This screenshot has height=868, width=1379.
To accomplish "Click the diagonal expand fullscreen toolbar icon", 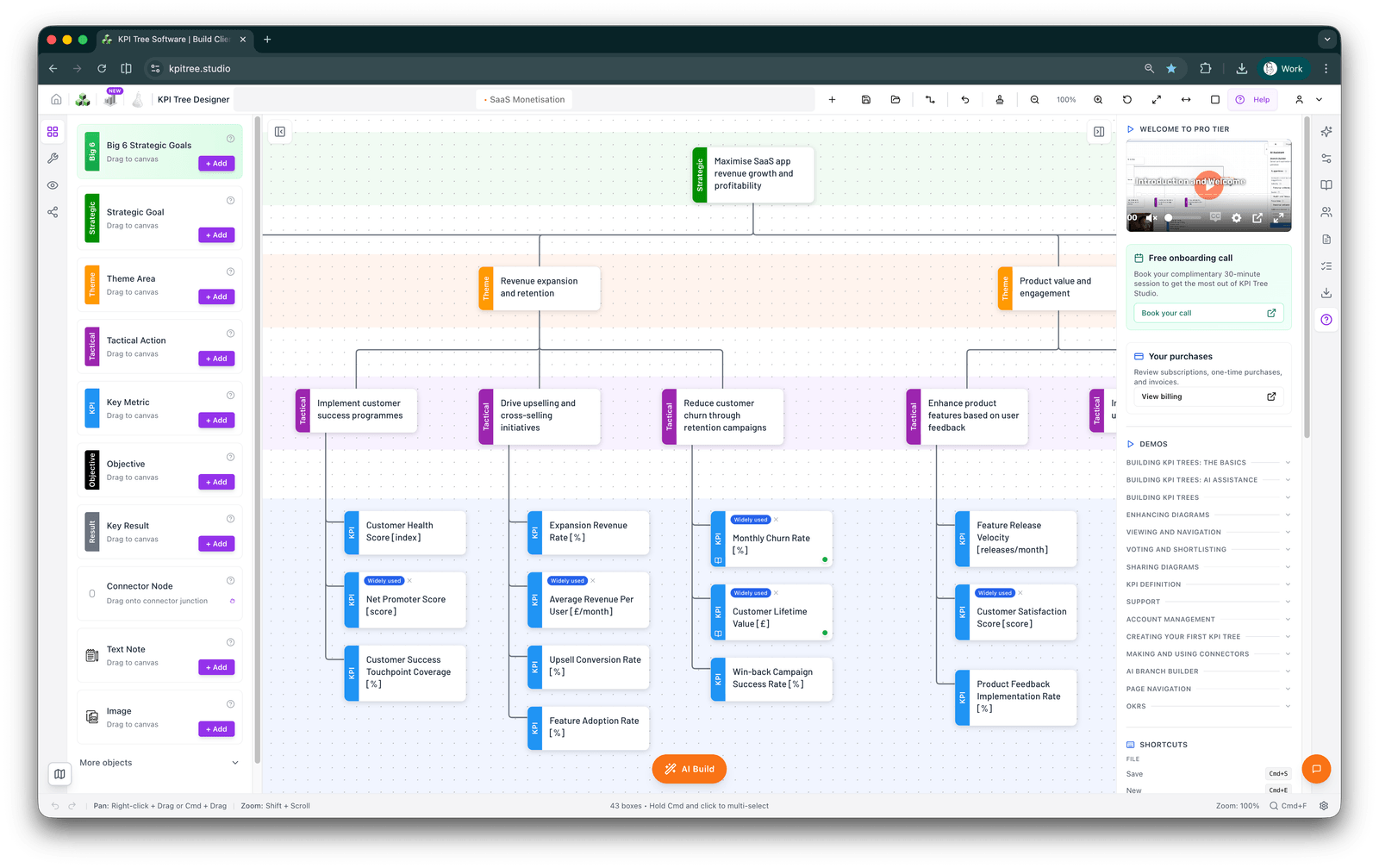I will pyautogui.click(x=1157, y=100).
